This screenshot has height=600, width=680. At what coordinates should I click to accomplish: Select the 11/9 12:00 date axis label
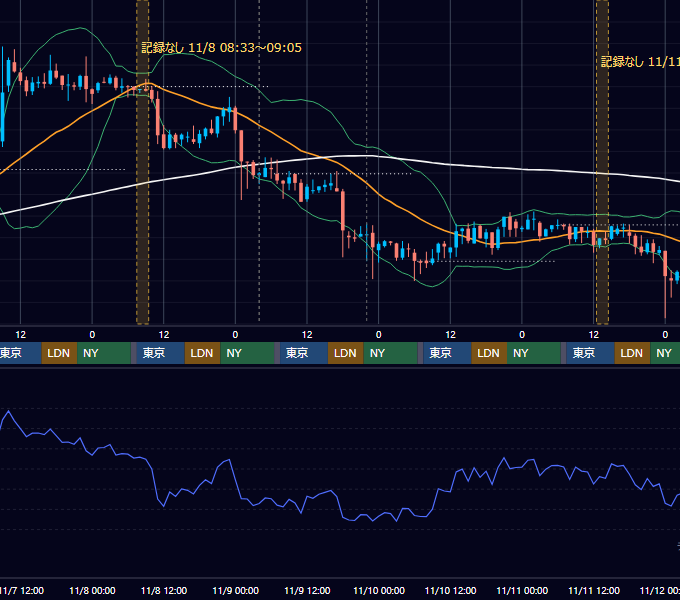[x=307, y=591]
